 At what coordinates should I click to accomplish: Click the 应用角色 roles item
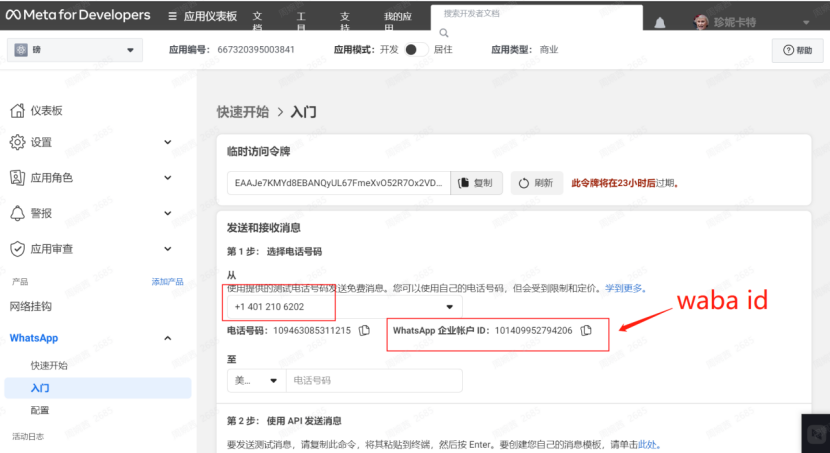pyautogui.click(x=50, y=178)
